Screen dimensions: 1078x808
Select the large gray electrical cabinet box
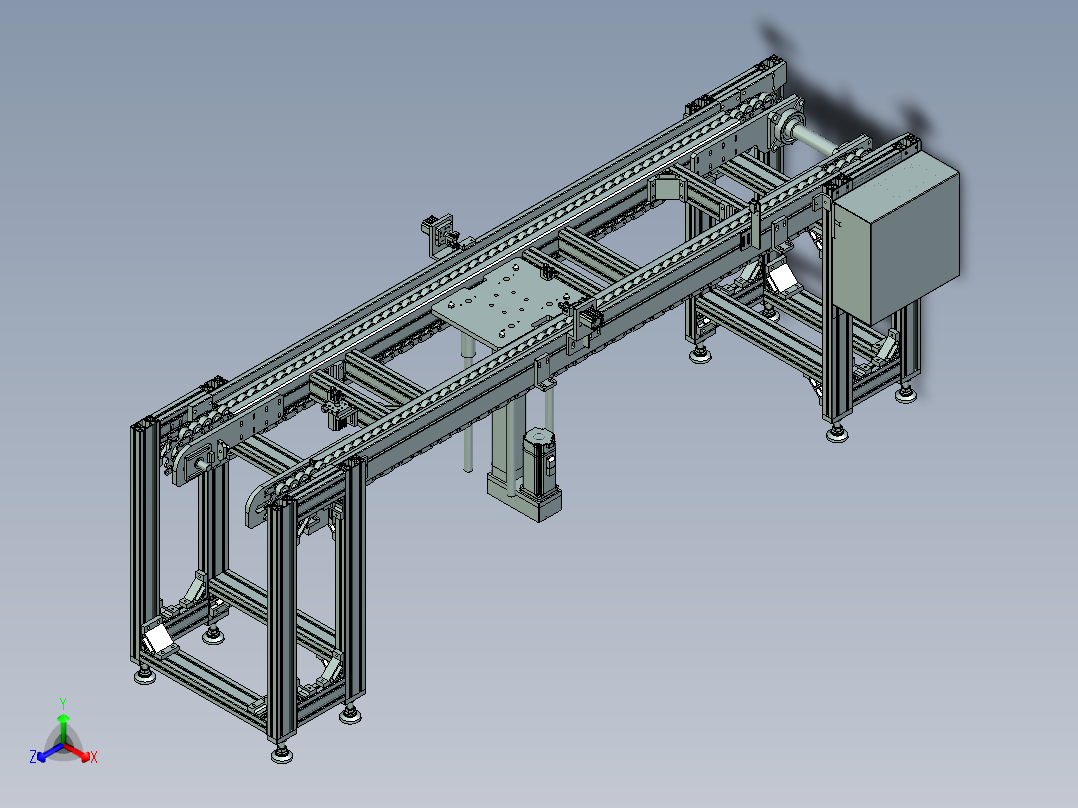[896, 239]
